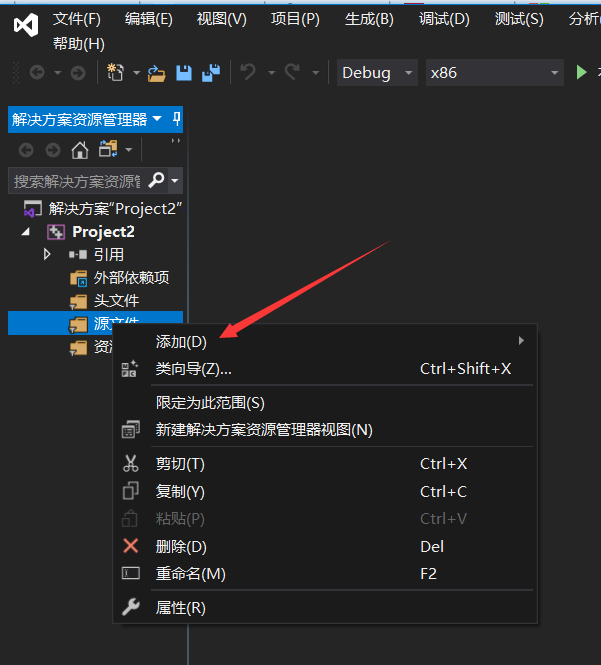
Task: Collapse the Project2 project node
Action: coord(28,232)
